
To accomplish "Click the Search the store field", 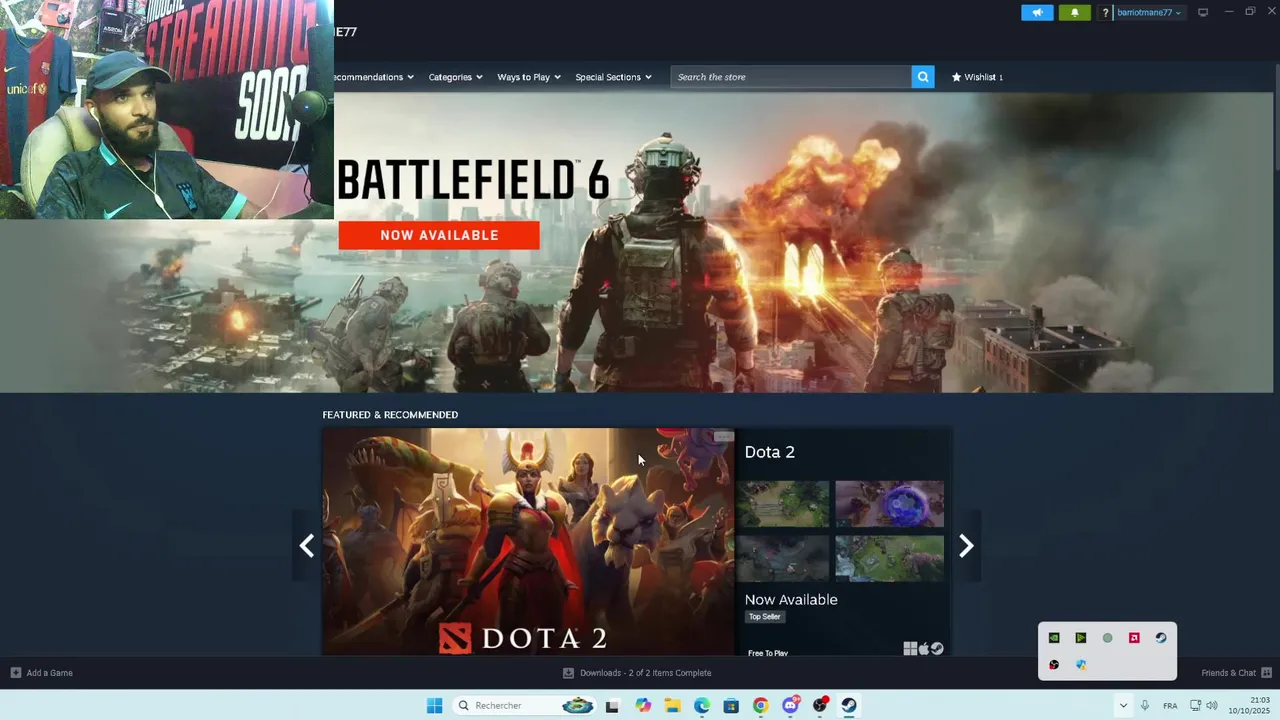I will click(x=791, y=77).
